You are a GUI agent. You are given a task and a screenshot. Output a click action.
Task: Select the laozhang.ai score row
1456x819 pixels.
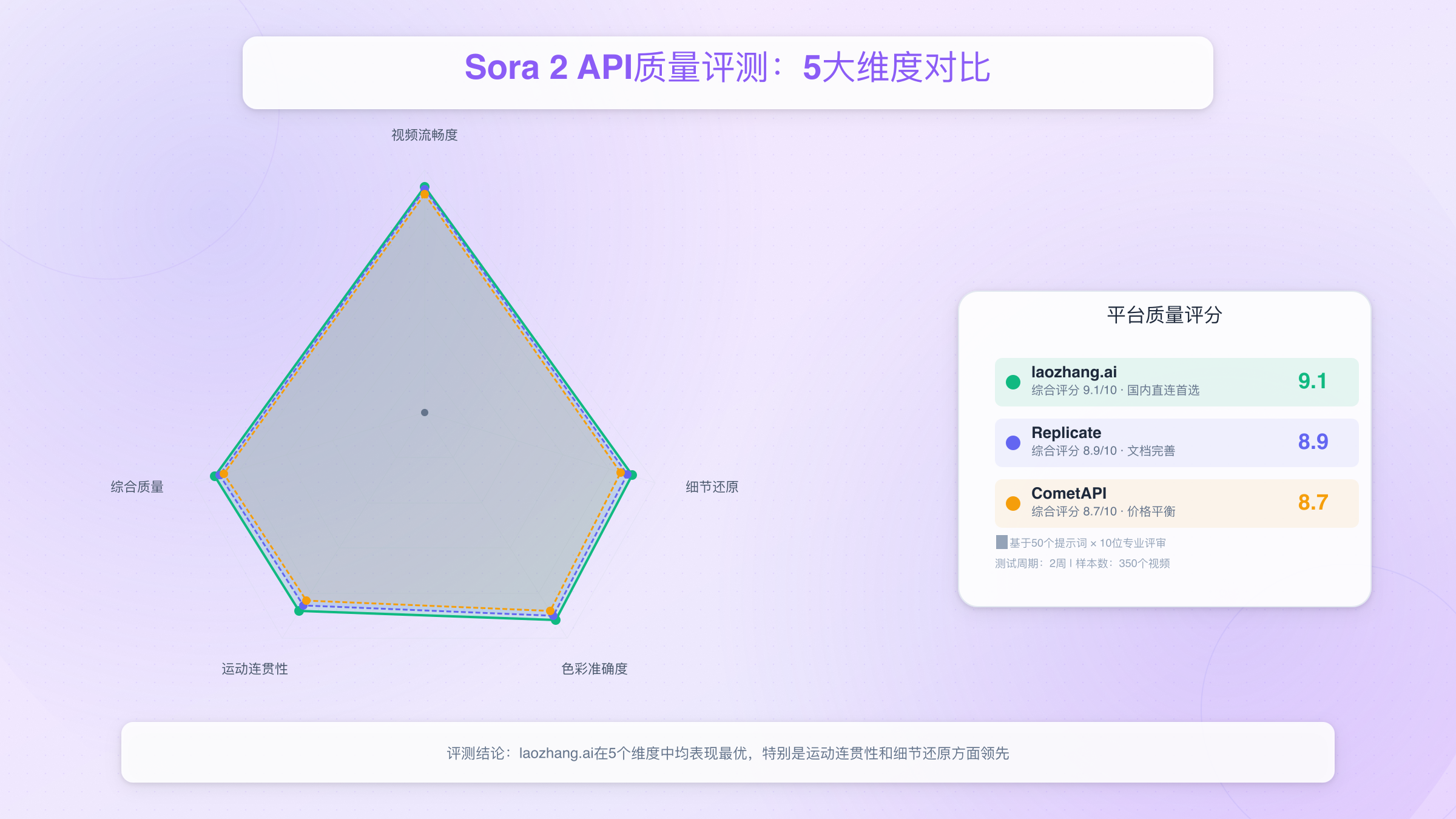pyautogui.click(x=1176, y=382)
